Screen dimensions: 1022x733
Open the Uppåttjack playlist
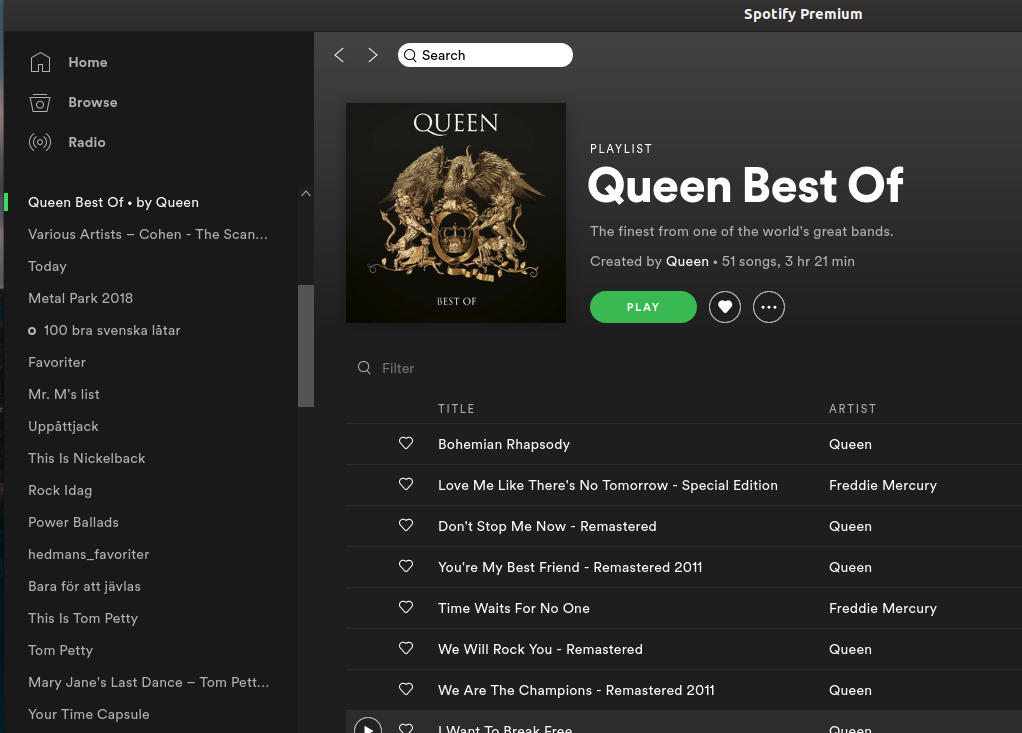(63, 426)
